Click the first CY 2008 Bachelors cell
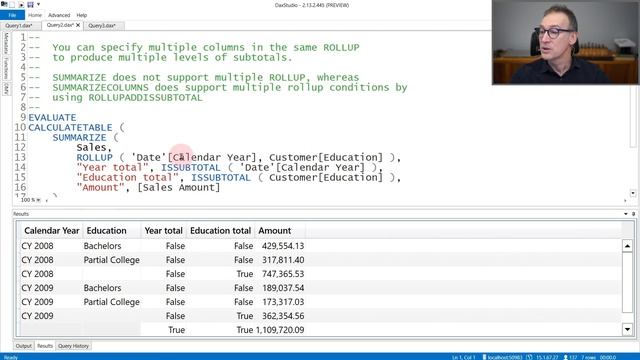640x360 pixels. pos(102,246)
